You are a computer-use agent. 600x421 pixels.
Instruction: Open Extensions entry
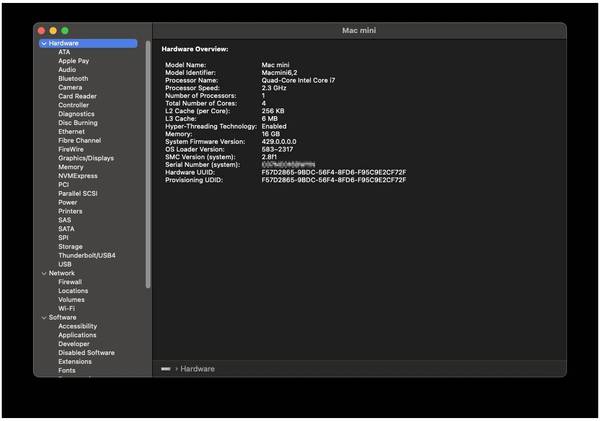click(x=75, y=362)
